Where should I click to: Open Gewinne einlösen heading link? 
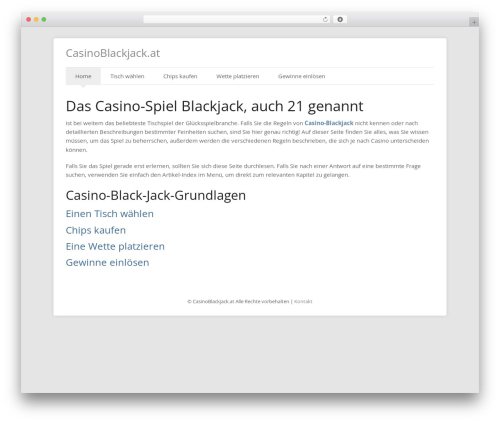(107, 263)
